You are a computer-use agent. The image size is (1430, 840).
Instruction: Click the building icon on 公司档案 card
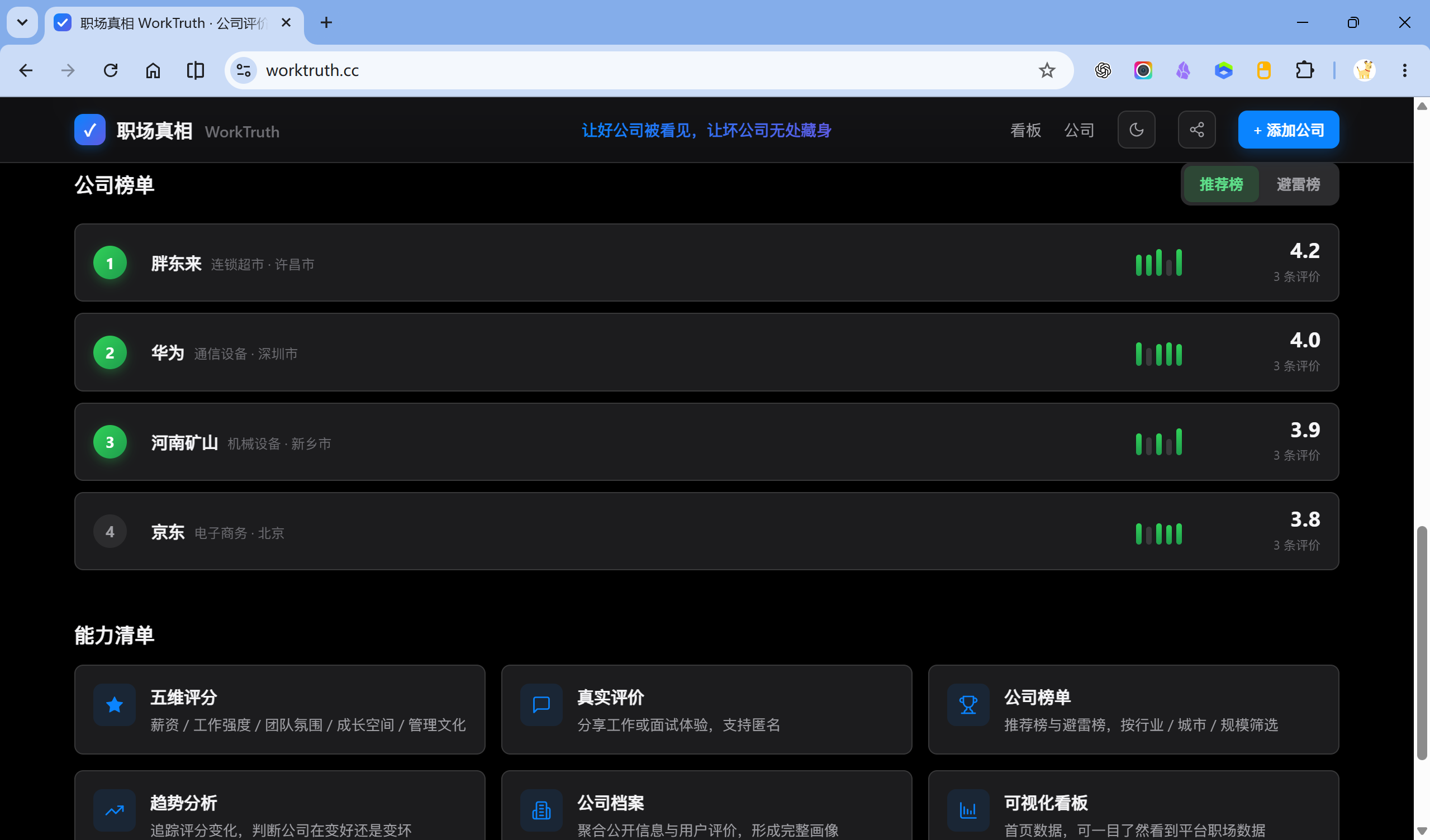(541, 810)
